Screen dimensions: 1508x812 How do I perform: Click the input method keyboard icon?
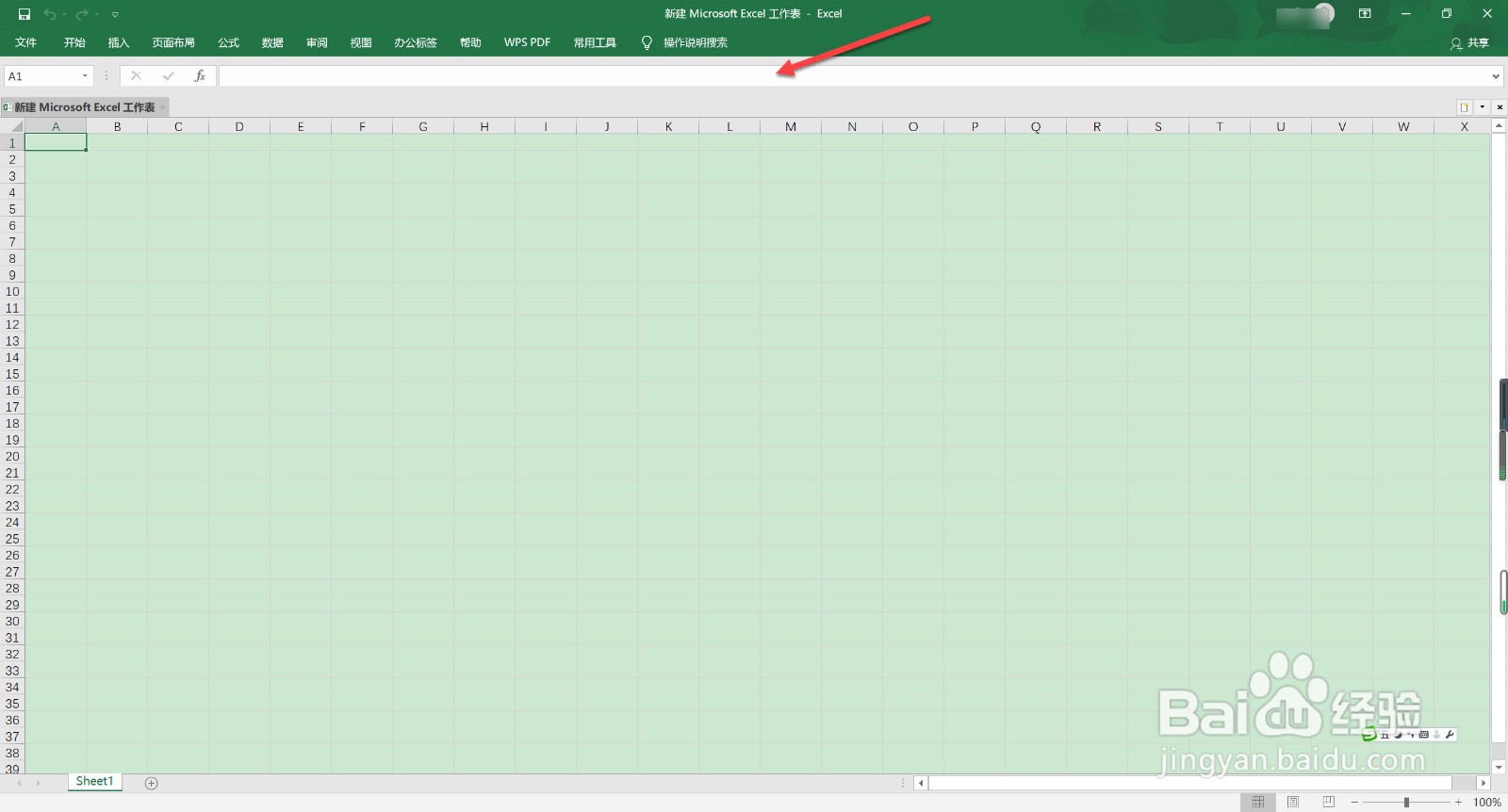1423,735
